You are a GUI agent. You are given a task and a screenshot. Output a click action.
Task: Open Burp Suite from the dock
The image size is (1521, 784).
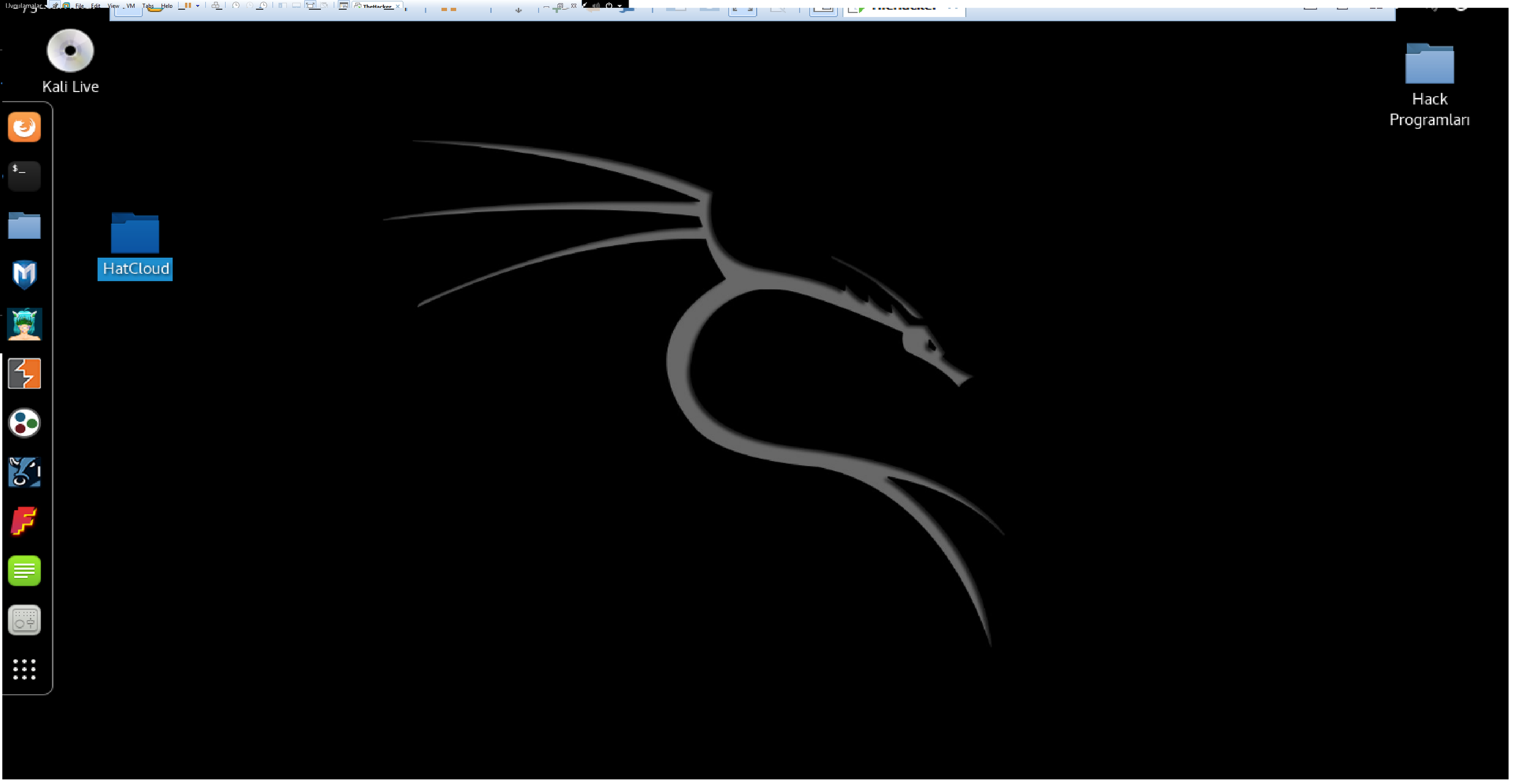tap(24, 374)
